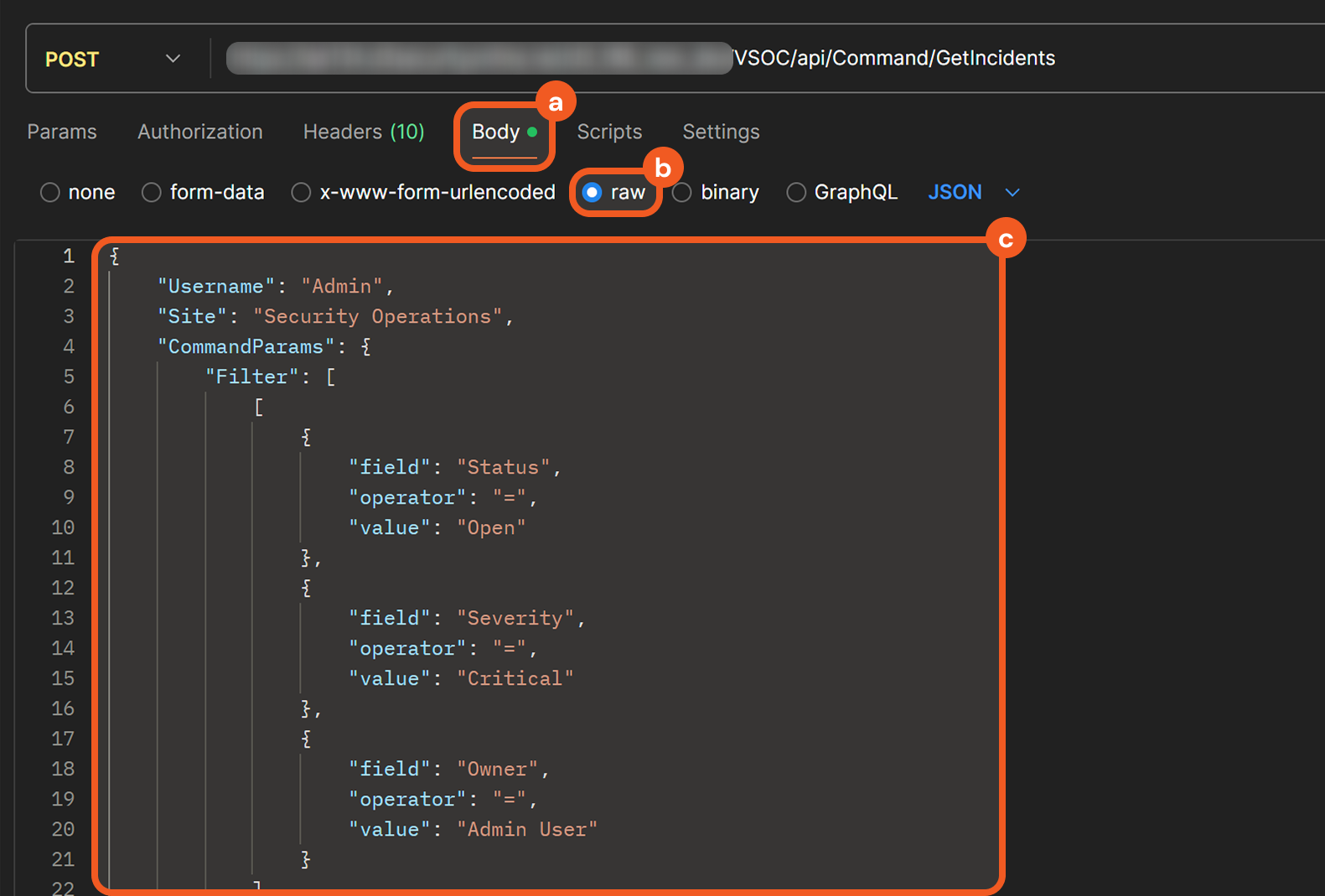This screenshot has width=1325, height=896.
Task: Place cursor on the "CommandParams" key
Action: (x=246, y=346)
